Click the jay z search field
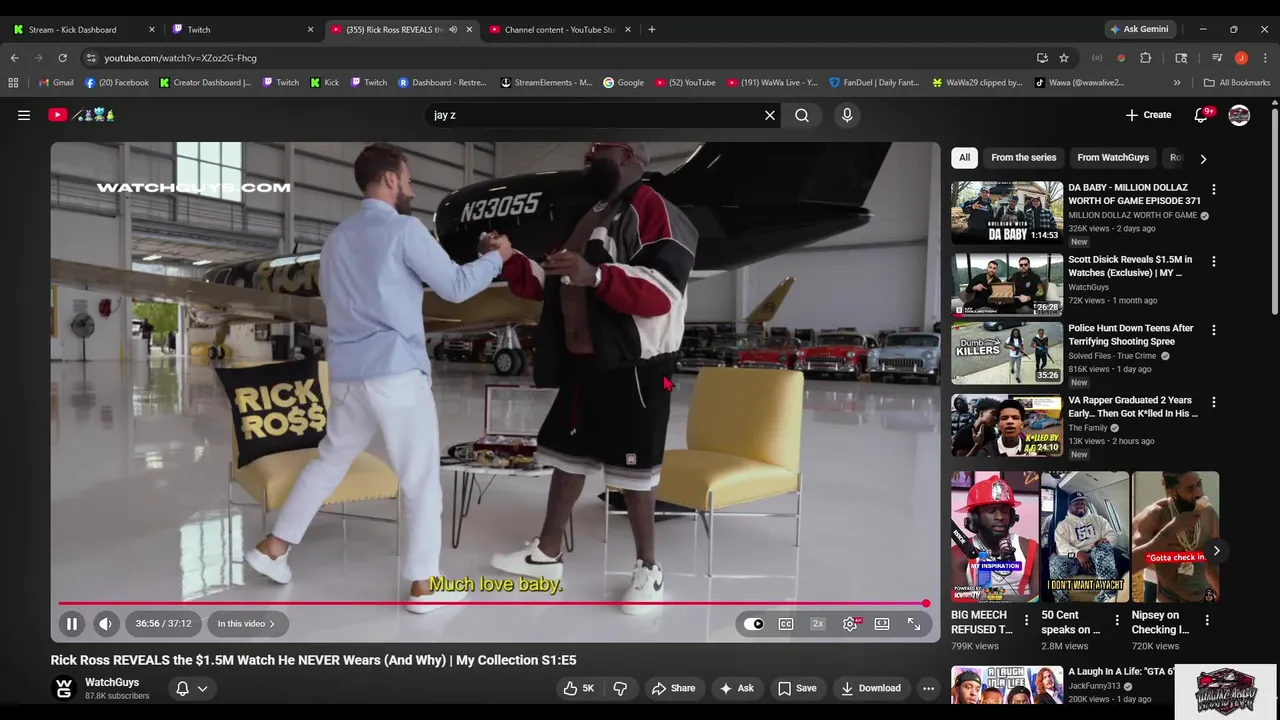1280x720 pixels. pyautogui.click(x=594, y=115)
